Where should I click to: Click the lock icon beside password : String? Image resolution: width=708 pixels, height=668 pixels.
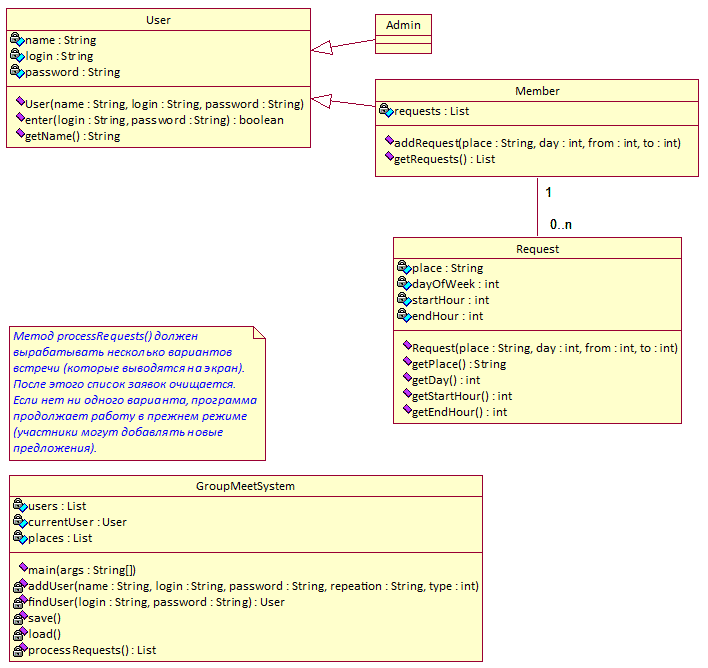pos(17,71)
